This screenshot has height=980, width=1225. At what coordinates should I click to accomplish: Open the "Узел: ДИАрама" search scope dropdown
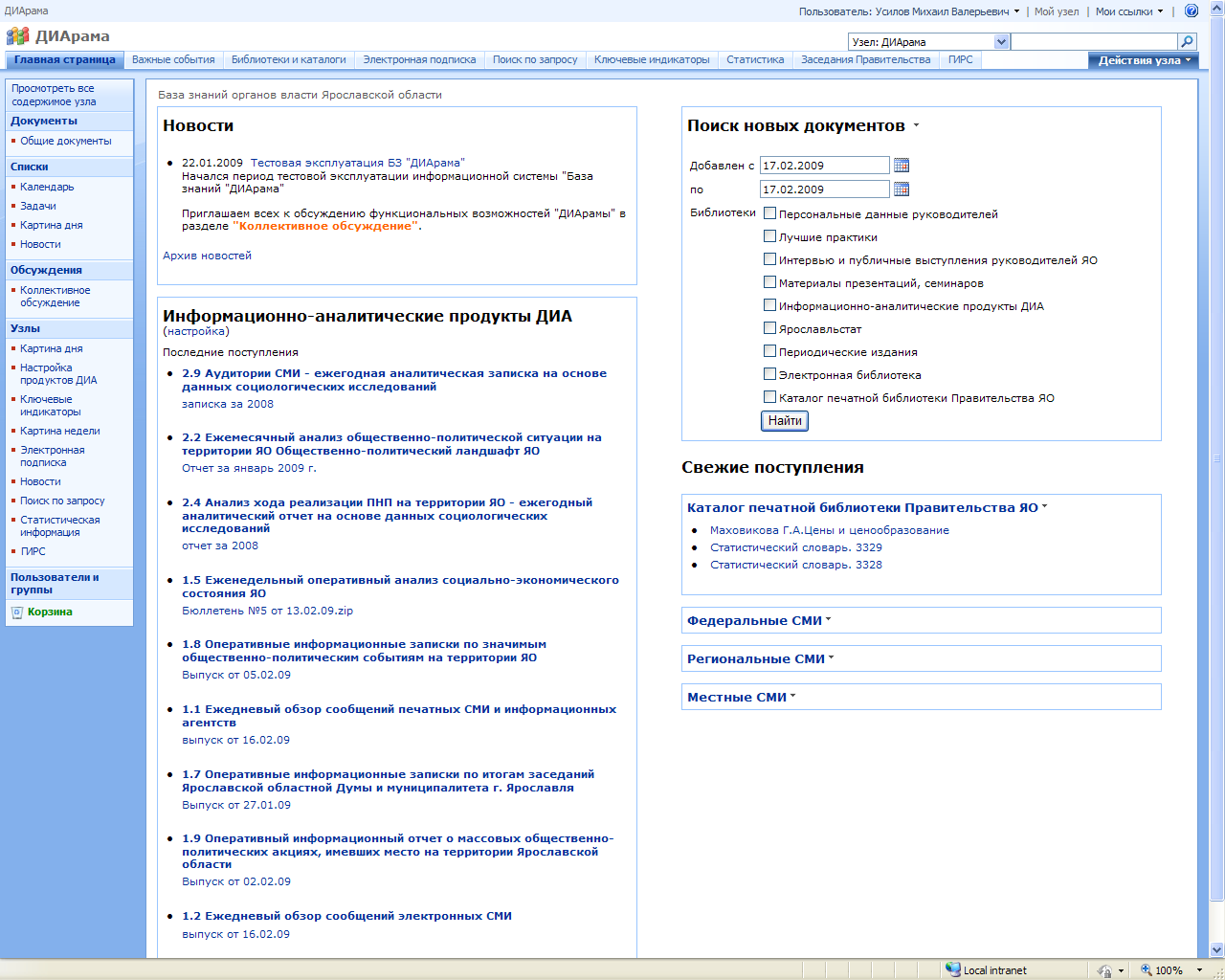tap(1001, 42)
